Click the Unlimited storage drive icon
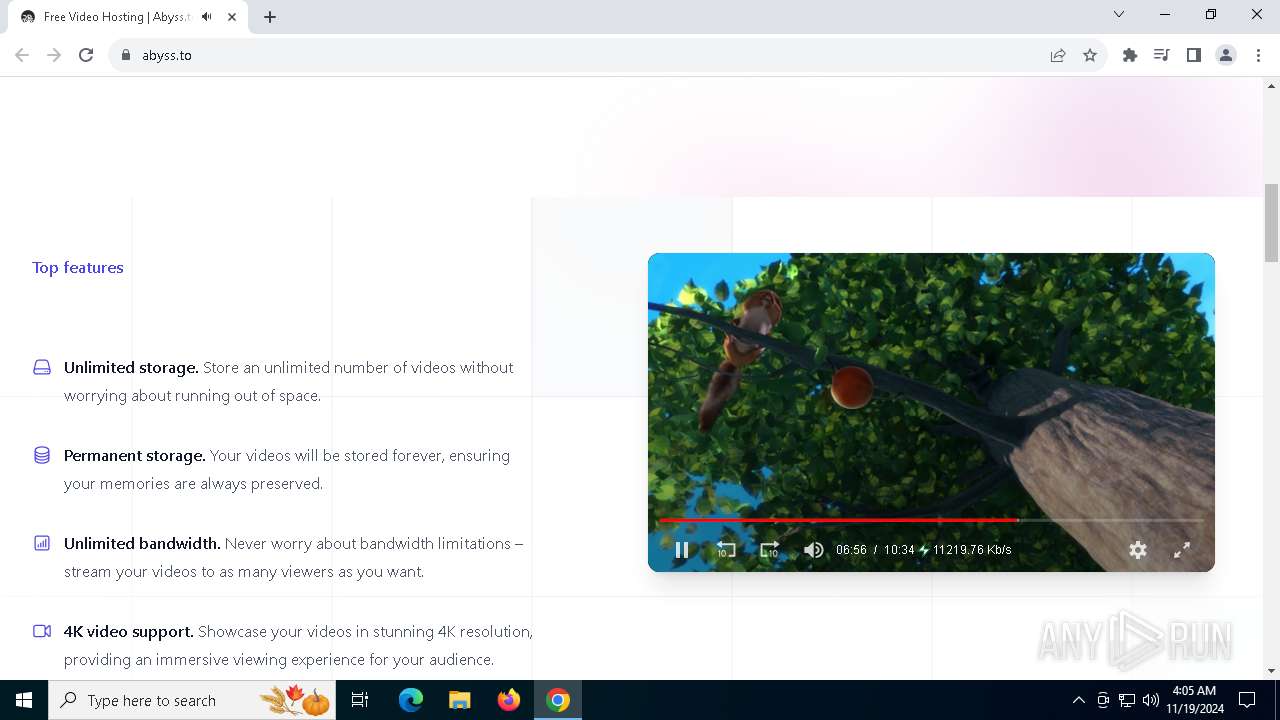Screen dimensions: 1280x720 coord(42,367)
